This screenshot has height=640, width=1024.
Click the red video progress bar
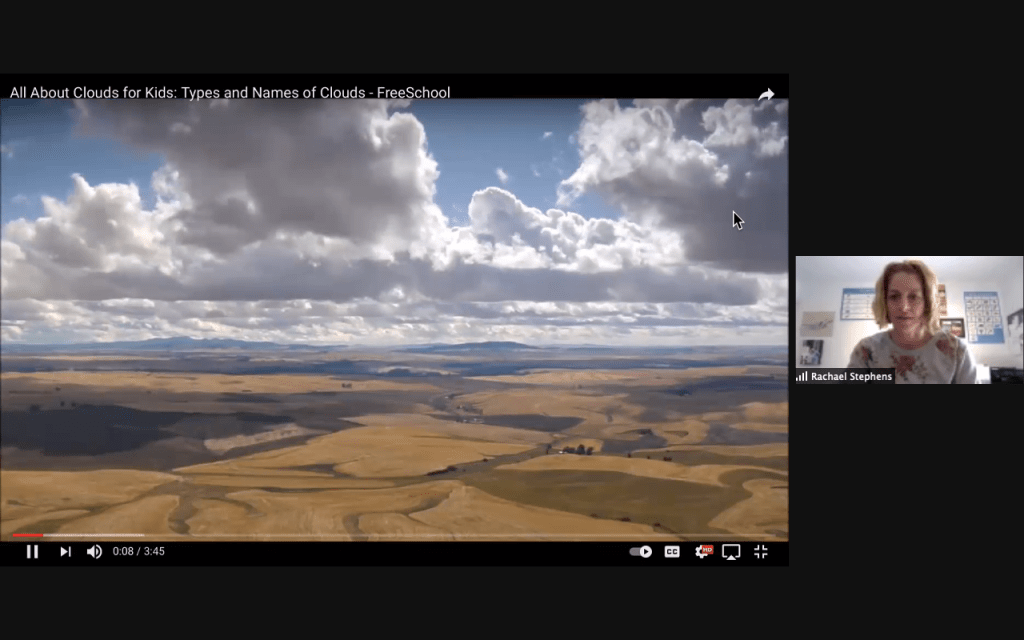[x=28, y=536]
